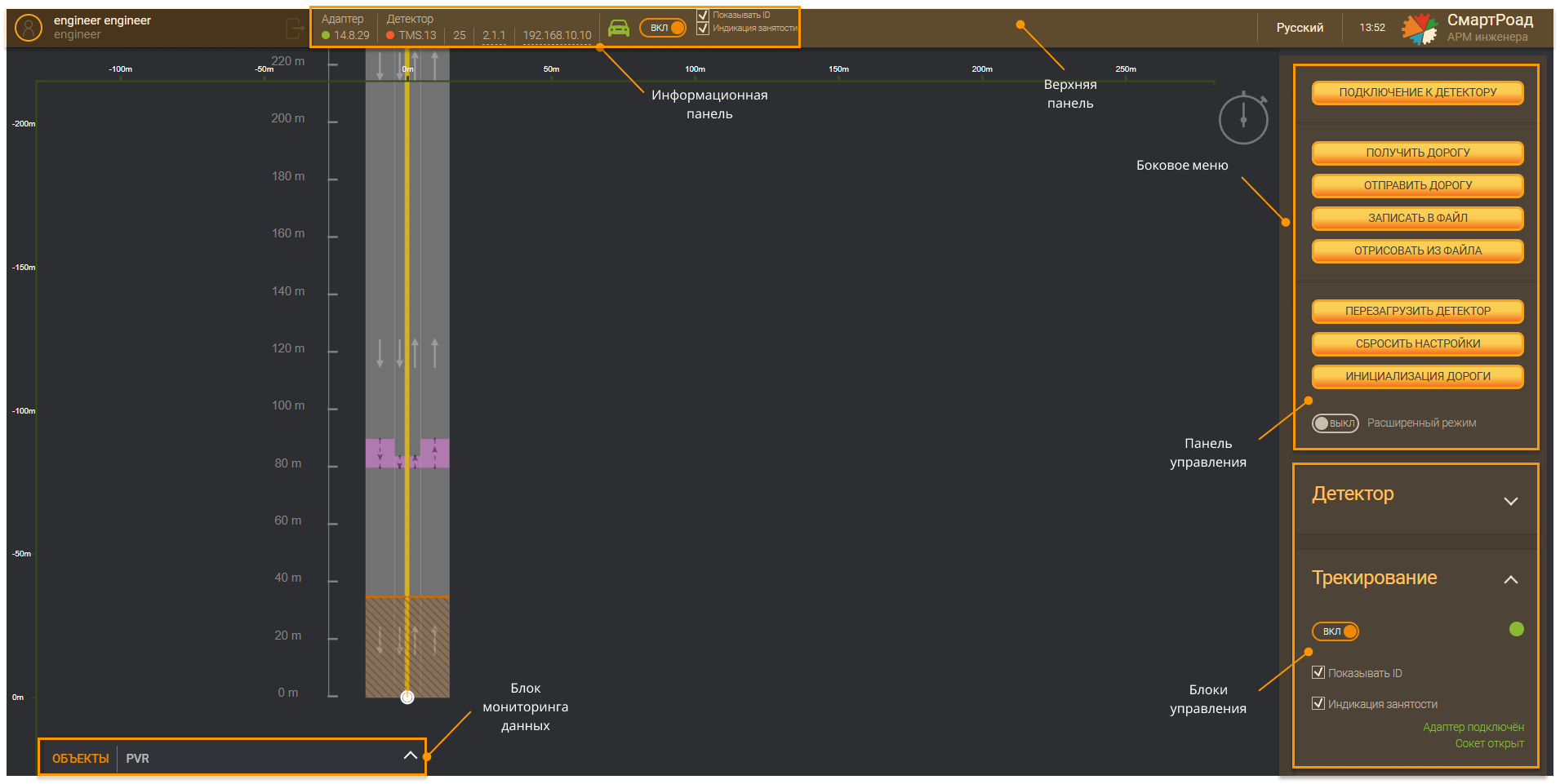The height and width of the screenshot is (784, 1560).
Task: Toggle Показывать ID checkbox in top panel
Action: [x=703, y=15]
